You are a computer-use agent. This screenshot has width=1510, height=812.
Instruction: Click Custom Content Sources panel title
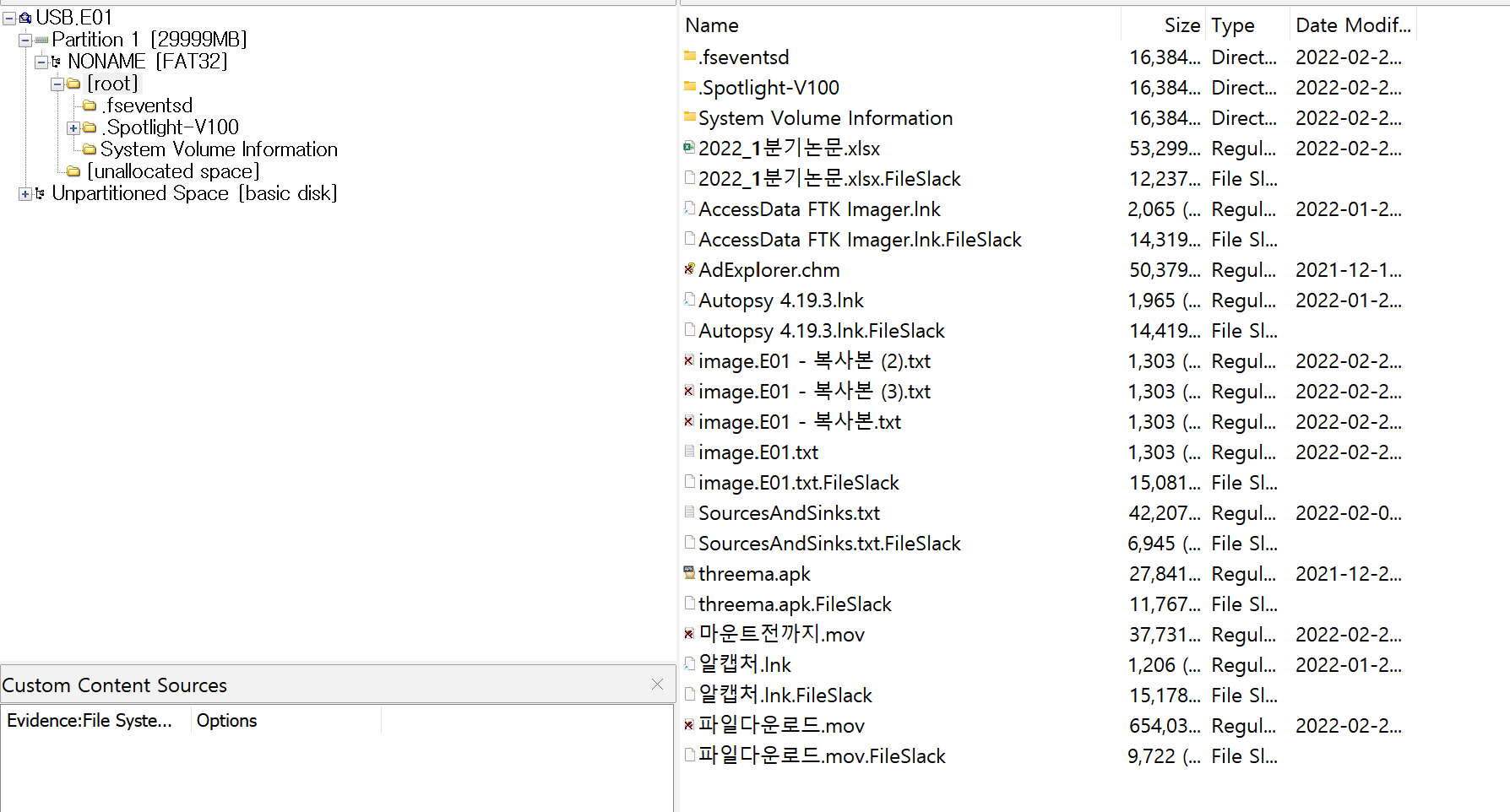click(x=115, y=685)
